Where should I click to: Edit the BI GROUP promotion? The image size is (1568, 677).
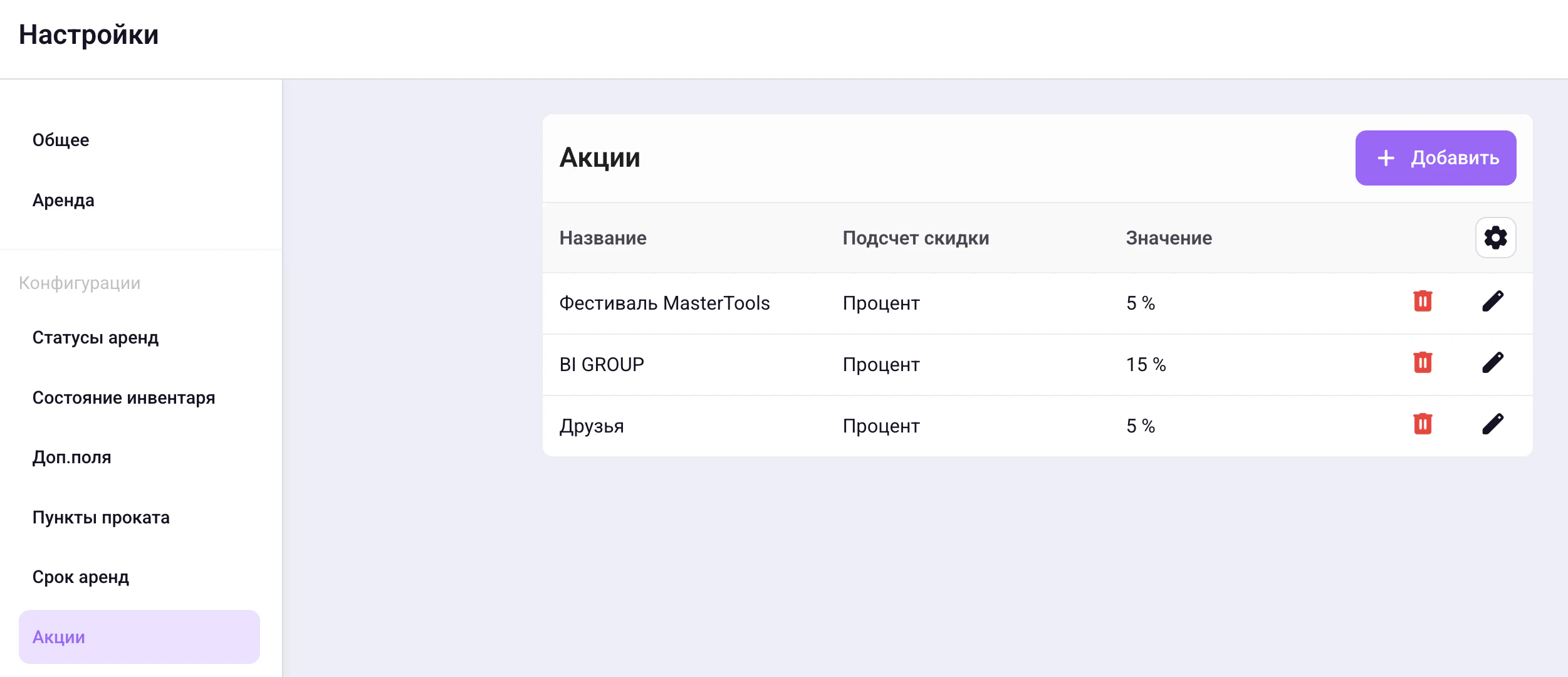[x=1494, y=363]
